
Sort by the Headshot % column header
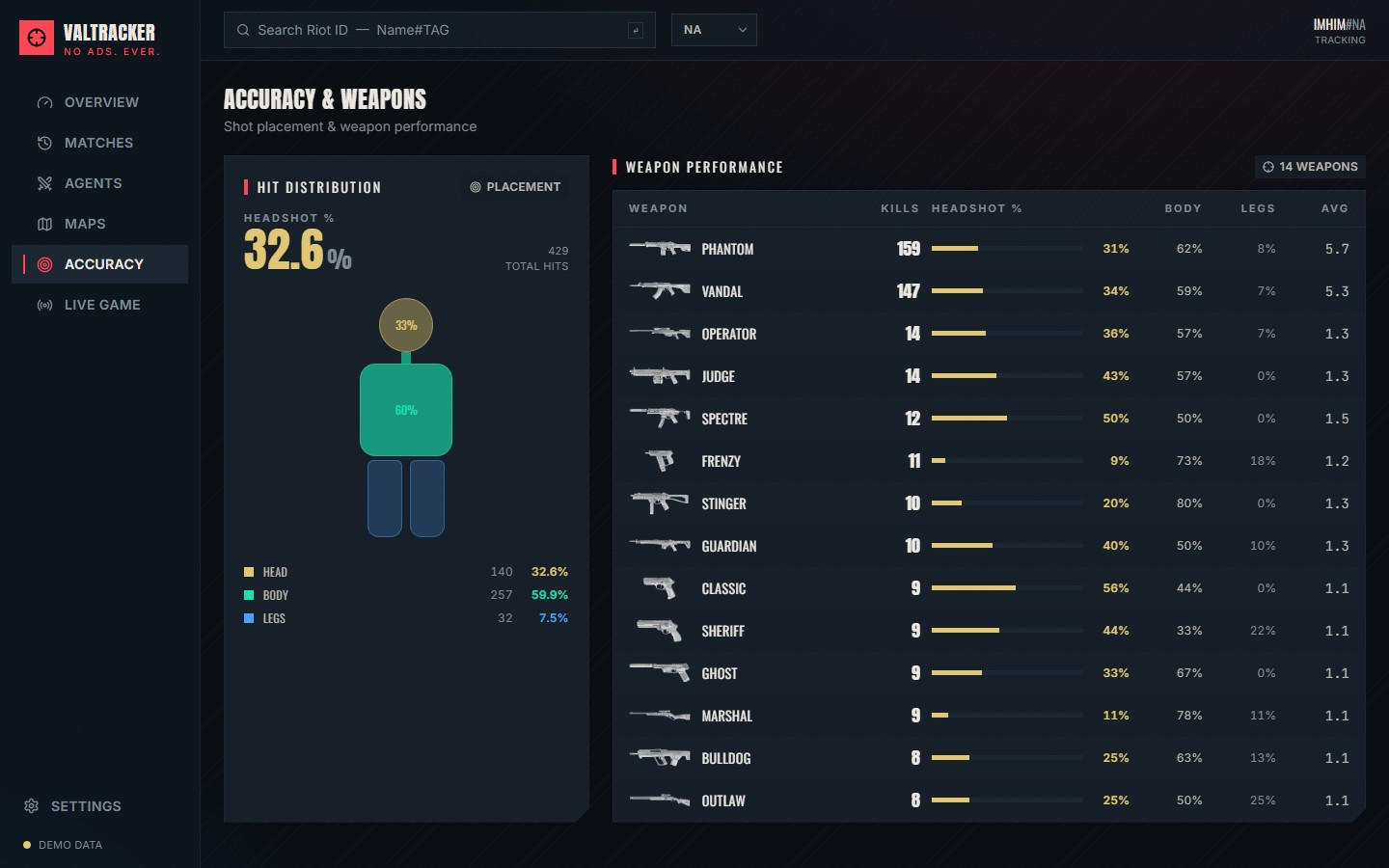[x=976, y=208]
